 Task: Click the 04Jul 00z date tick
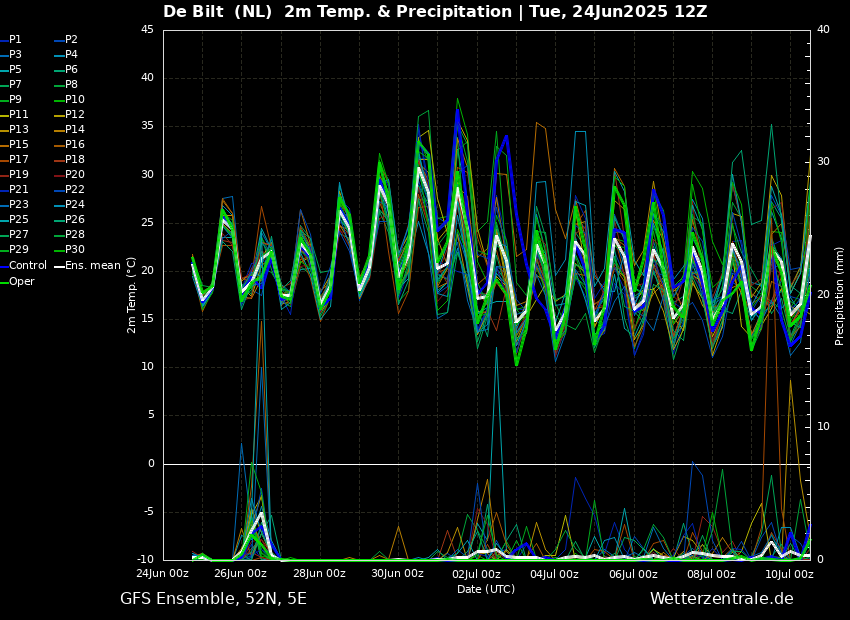[555, 574]
